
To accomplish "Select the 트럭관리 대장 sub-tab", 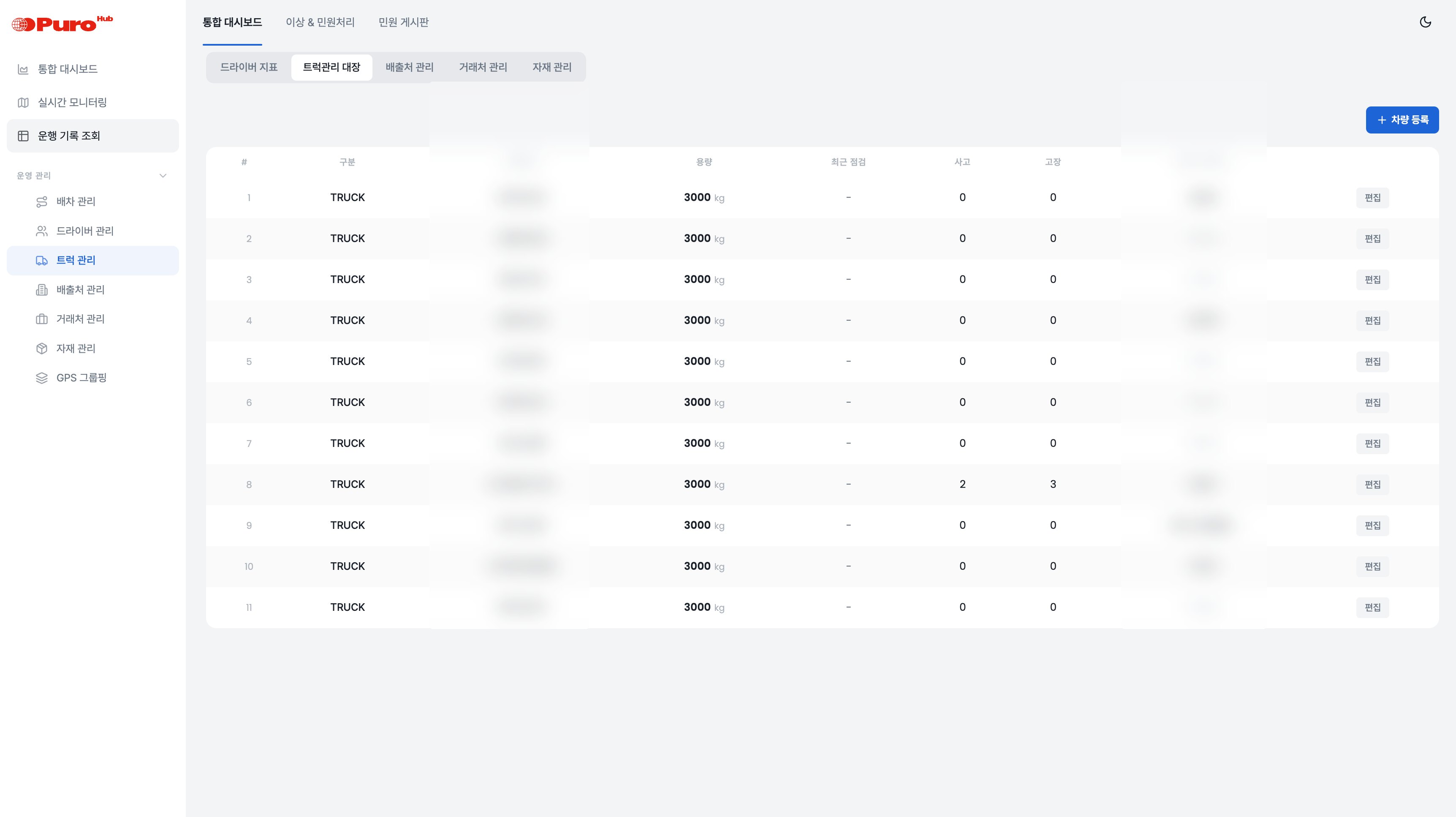I will [x=332, y=67].
